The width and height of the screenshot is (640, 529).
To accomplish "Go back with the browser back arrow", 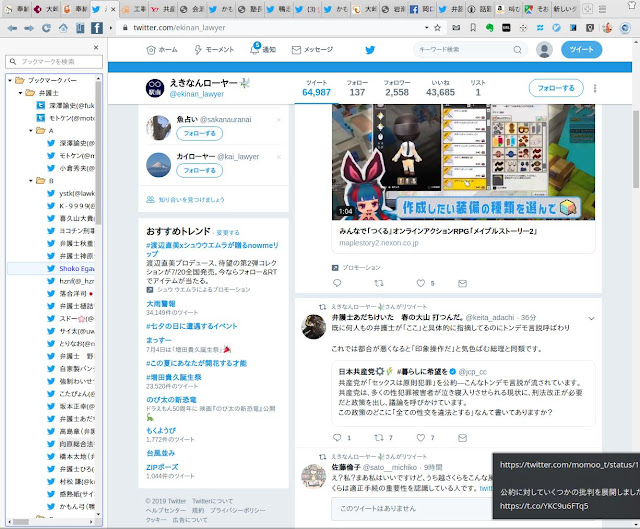I will 12,28.
